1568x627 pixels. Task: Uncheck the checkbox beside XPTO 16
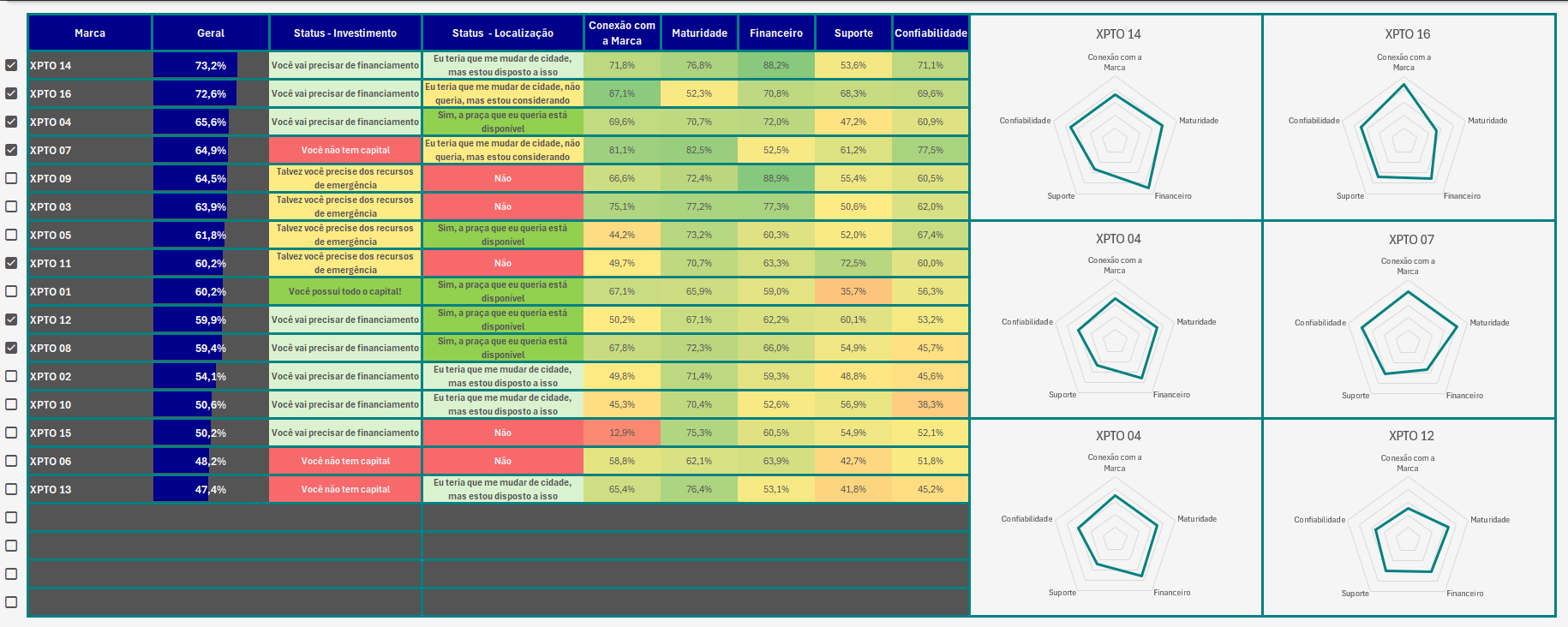coord(11,93)
